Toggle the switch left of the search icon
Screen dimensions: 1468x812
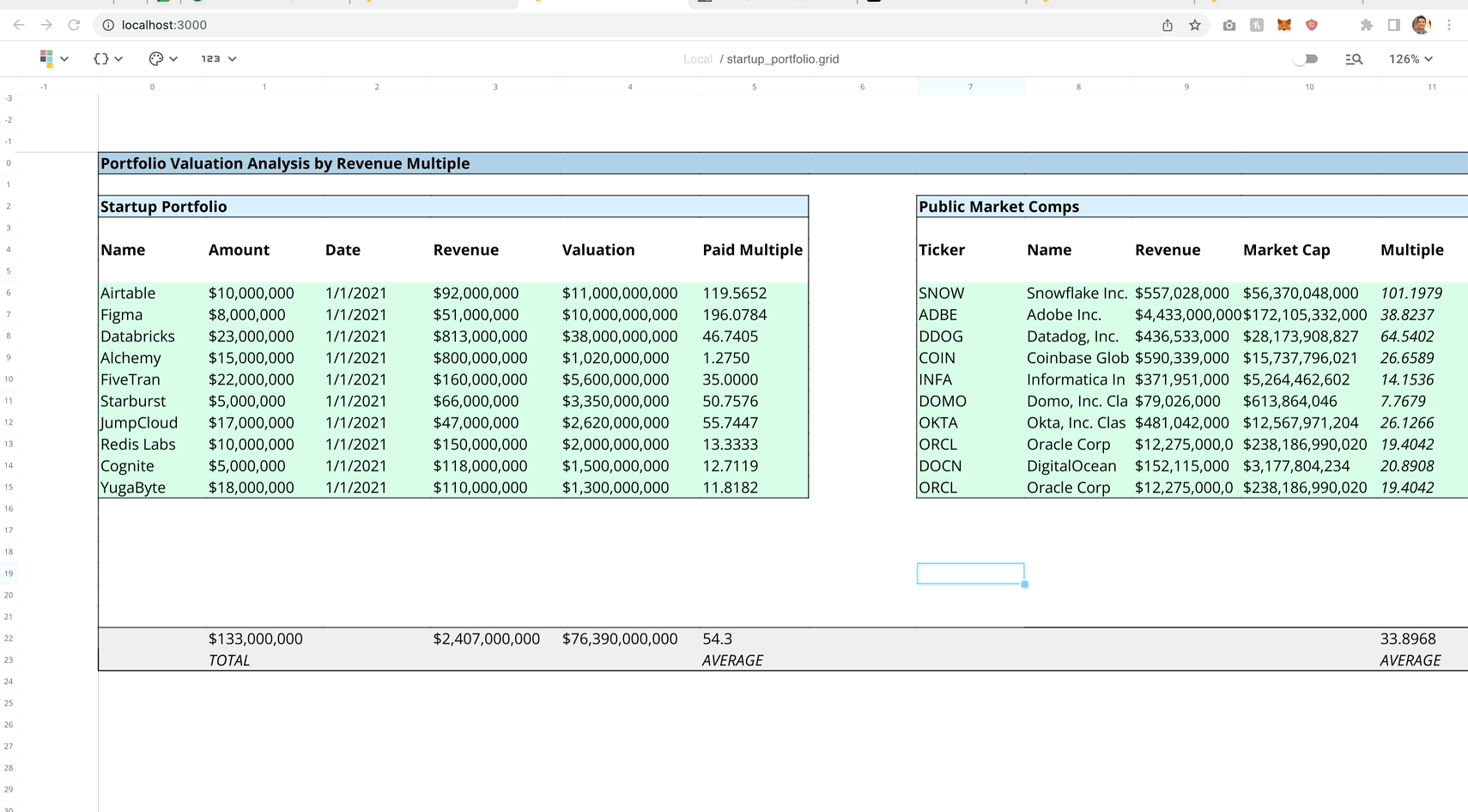coord(1306,58)
